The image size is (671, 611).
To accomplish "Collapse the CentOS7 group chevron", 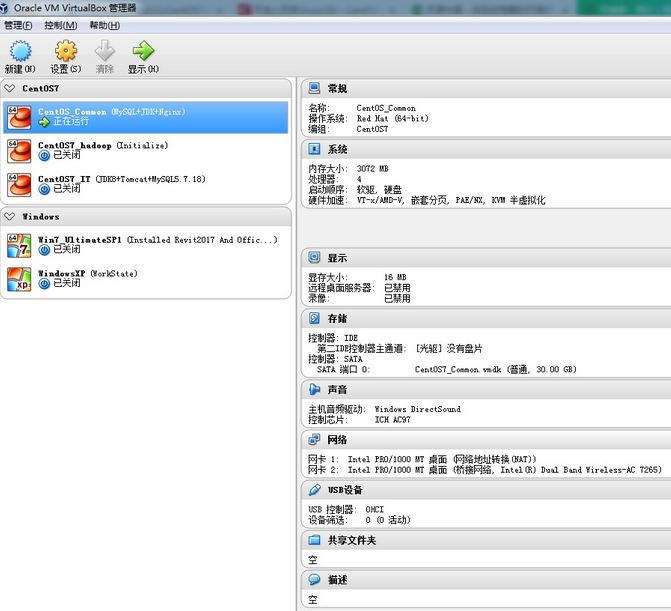I will [x=10, y=89].
